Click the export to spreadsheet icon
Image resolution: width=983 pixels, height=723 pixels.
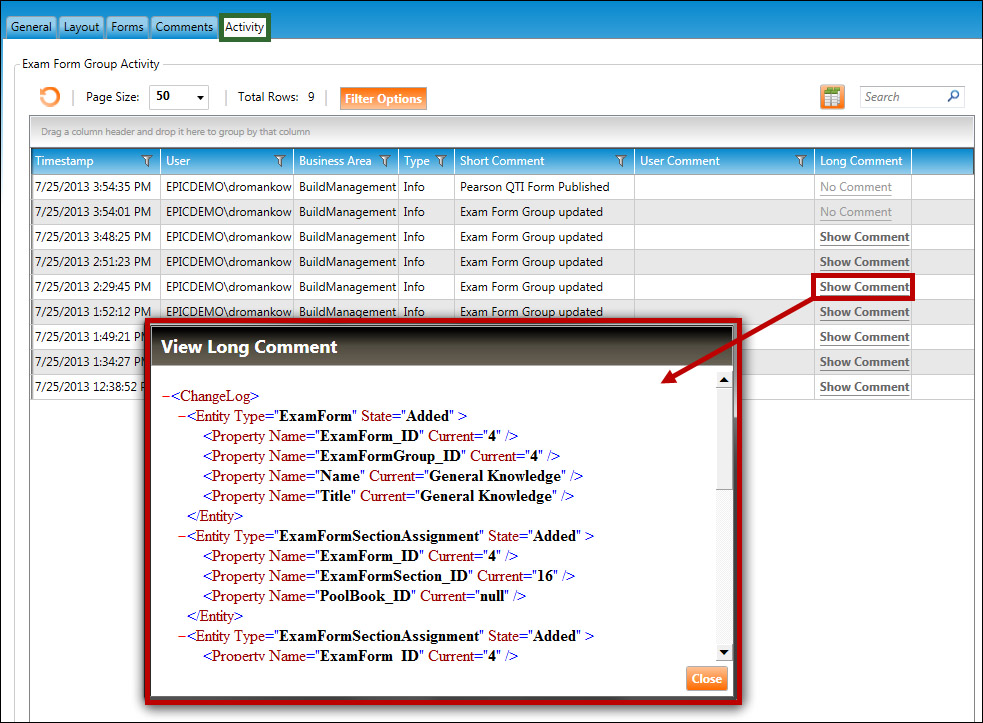click(832, 97)
